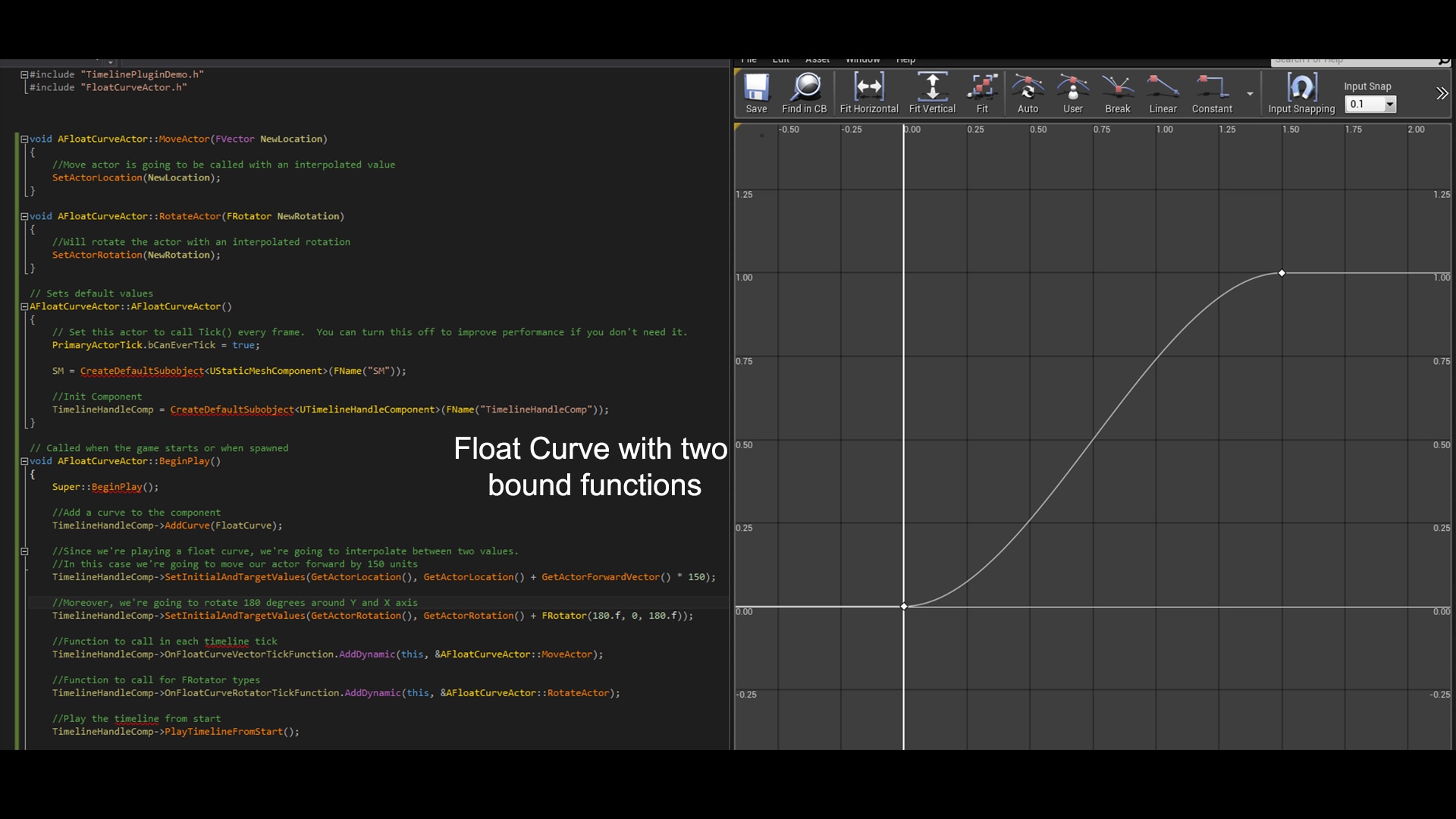Open the Help menu item

click(906, 59)
